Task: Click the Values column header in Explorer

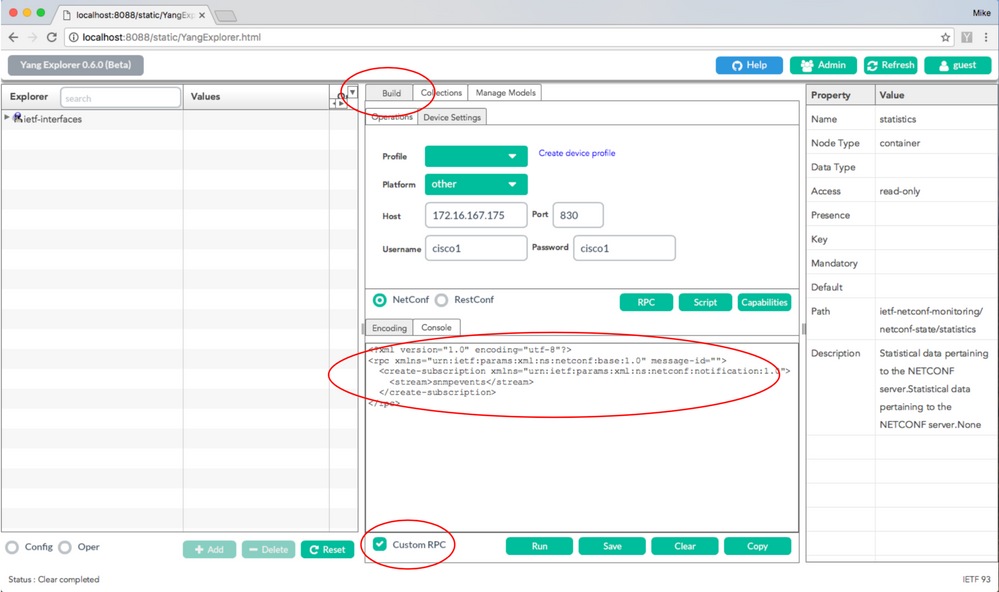Action: tap(256, 97)
